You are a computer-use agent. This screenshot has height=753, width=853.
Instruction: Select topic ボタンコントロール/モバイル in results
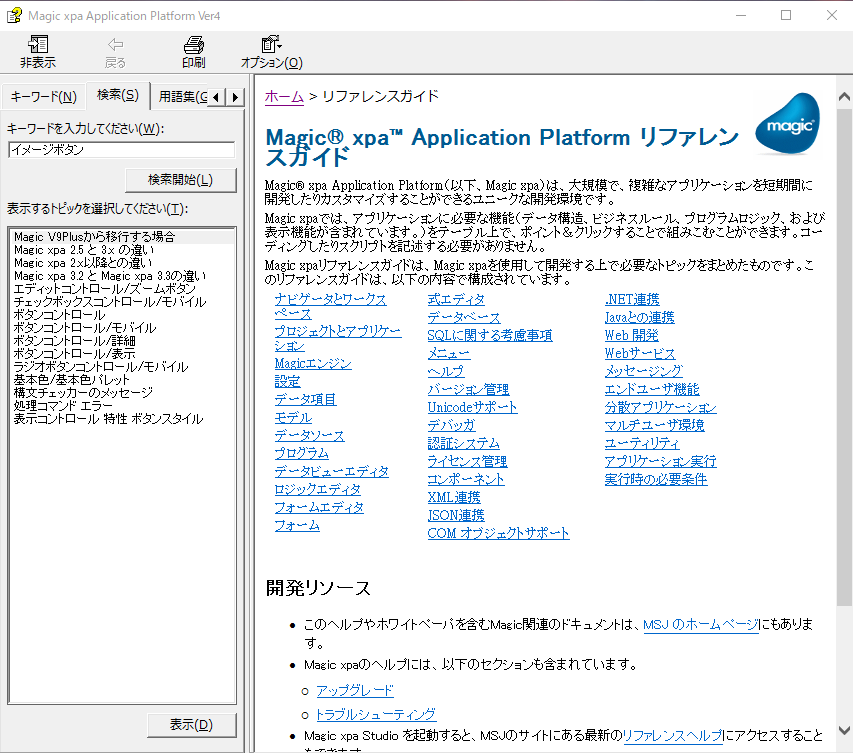[x=85, y=328]
